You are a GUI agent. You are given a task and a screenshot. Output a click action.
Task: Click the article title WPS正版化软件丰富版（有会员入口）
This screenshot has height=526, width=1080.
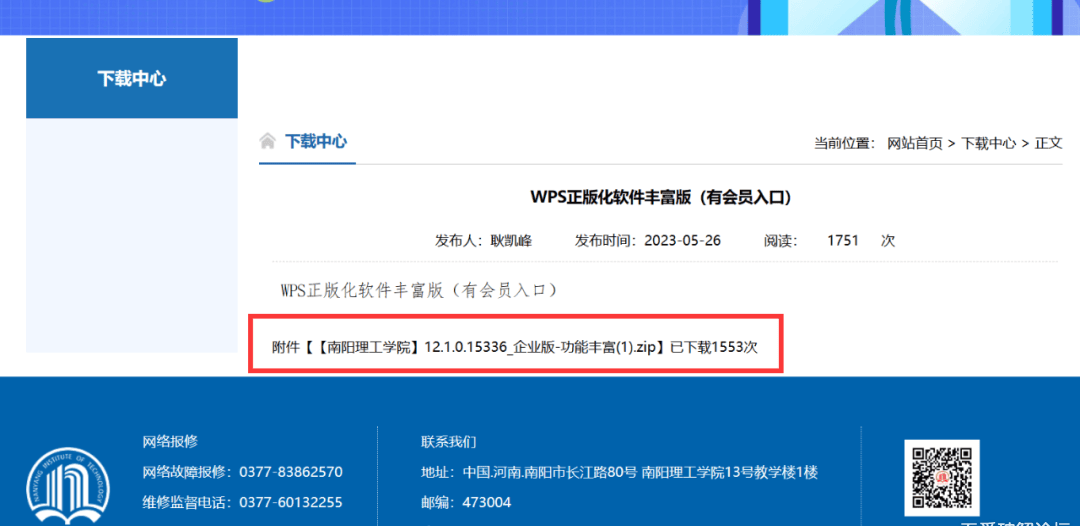[661, 198]
